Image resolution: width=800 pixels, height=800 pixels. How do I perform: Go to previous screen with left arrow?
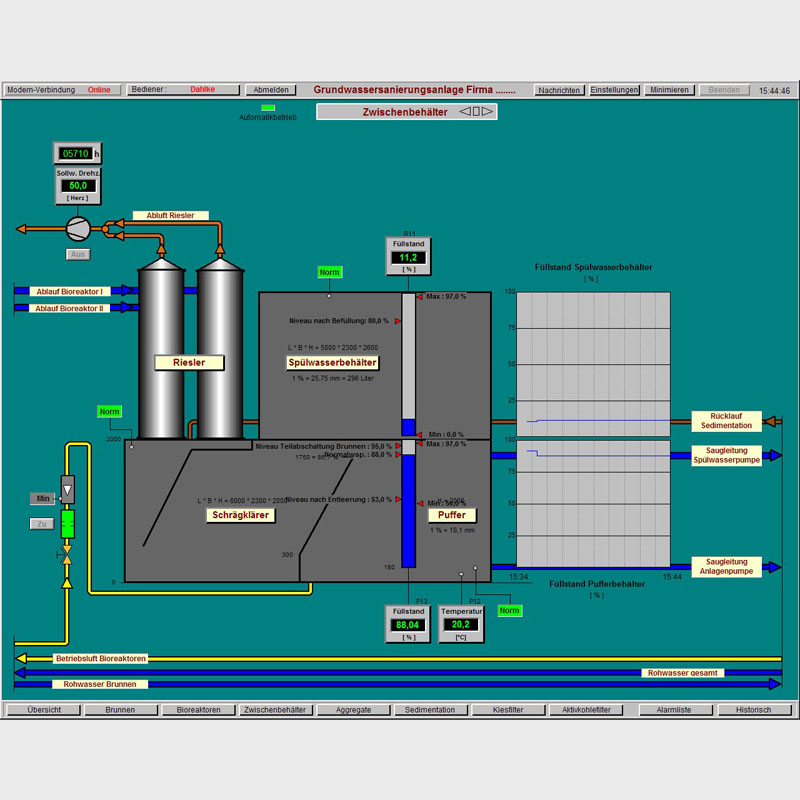[465, 112]
